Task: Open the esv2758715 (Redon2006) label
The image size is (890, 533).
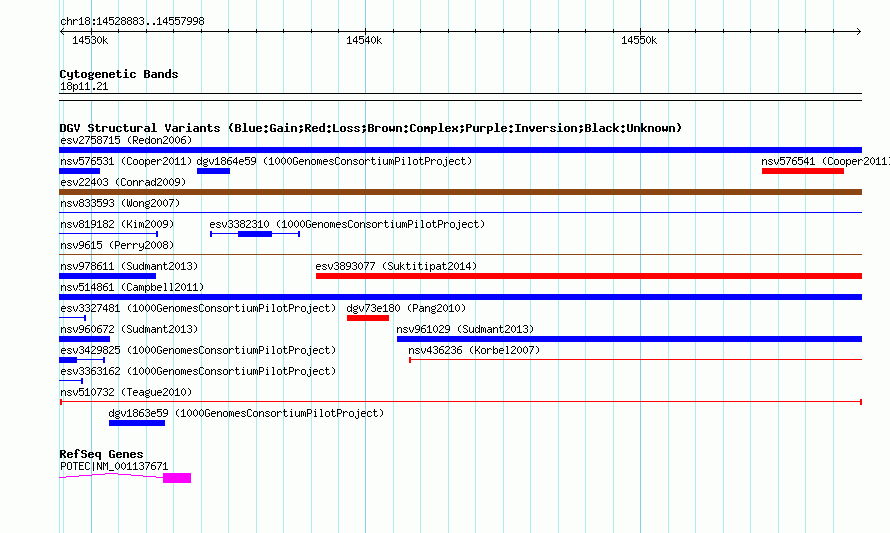Action: point(126,140)
